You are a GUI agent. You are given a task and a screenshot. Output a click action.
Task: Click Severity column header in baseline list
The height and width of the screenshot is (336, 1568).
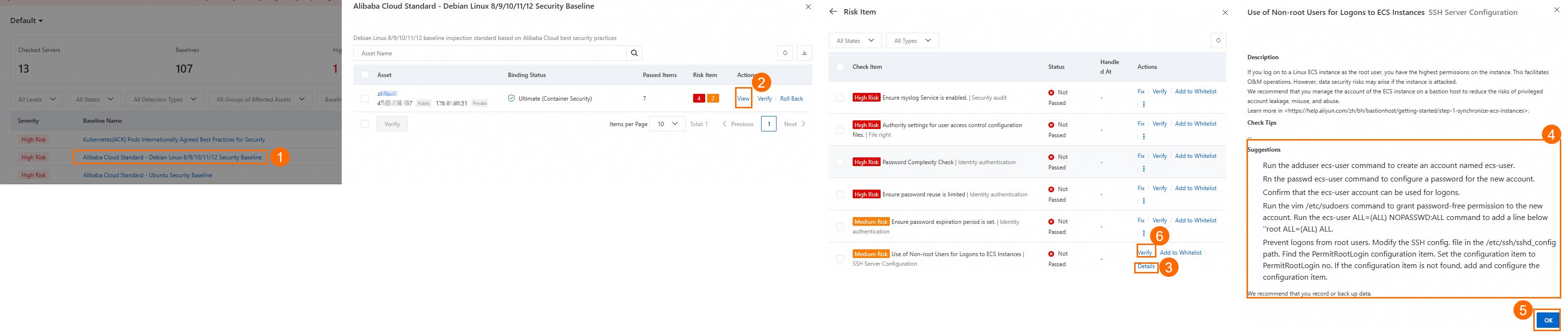[x=28, y=121]
